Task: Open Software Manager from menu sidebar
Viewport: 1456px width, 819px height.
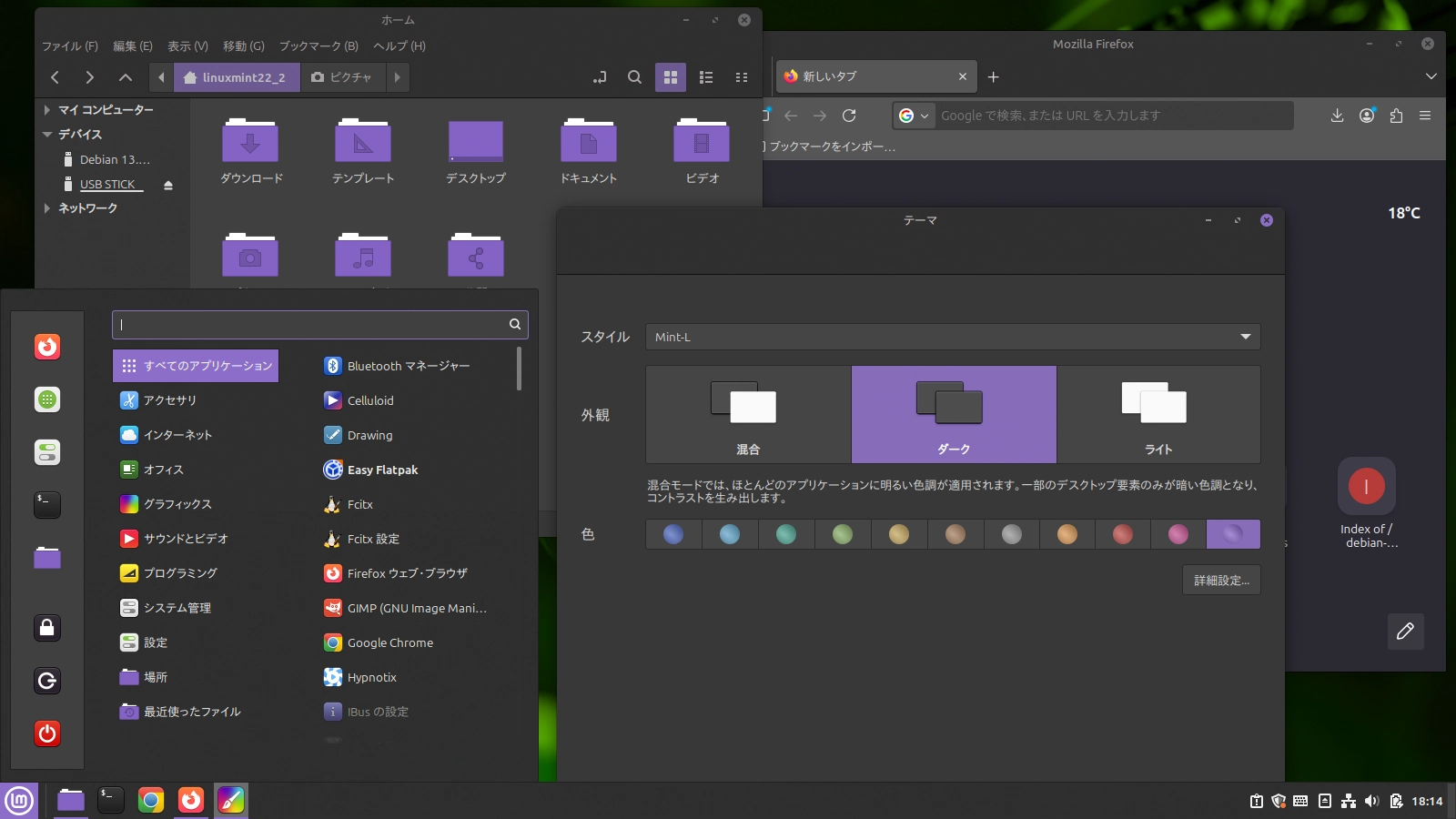Action: pos(47,399)
